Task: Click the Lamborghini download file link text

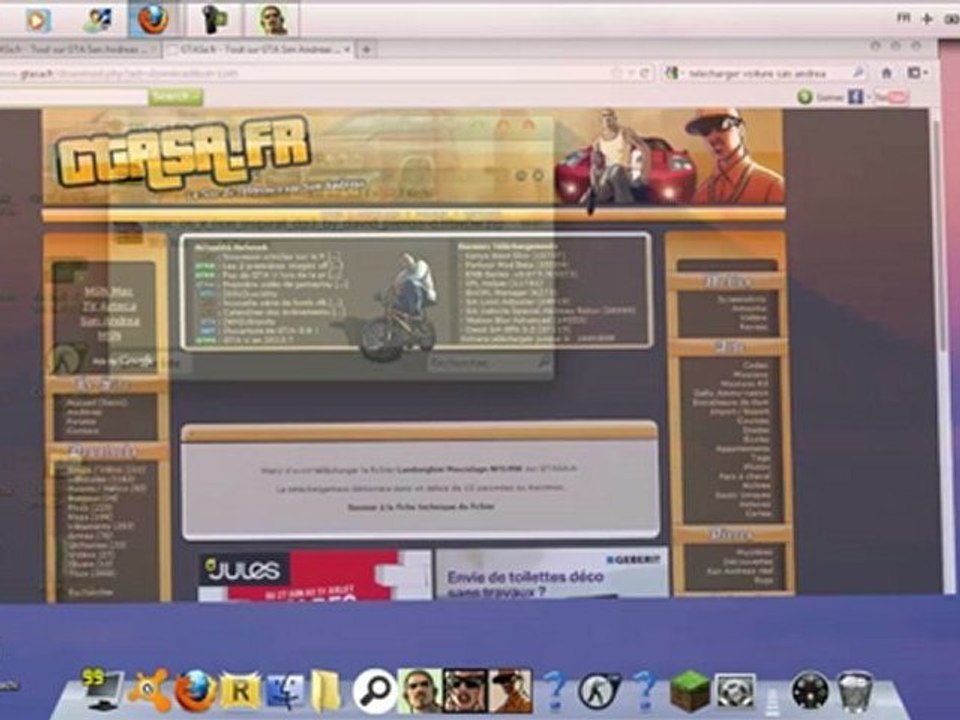Action: 460,469
